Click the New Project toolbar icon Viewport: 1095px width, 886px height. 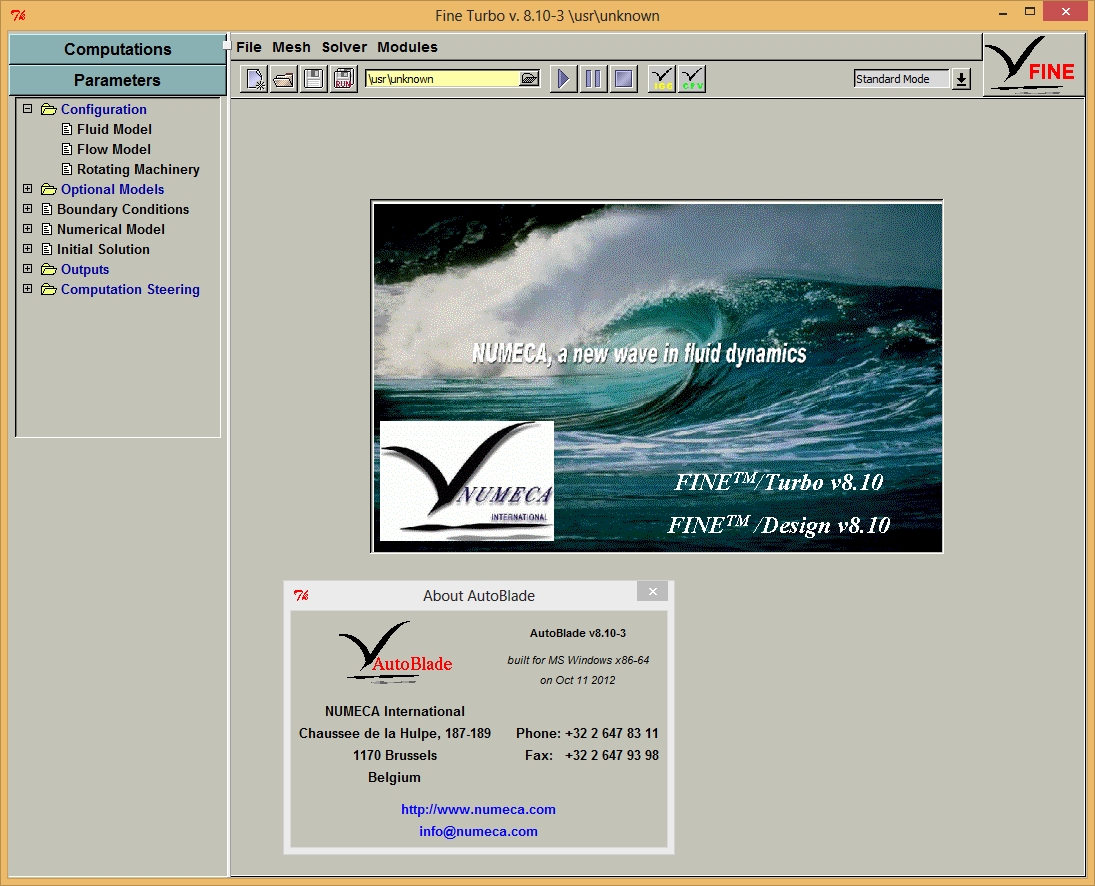256,79
